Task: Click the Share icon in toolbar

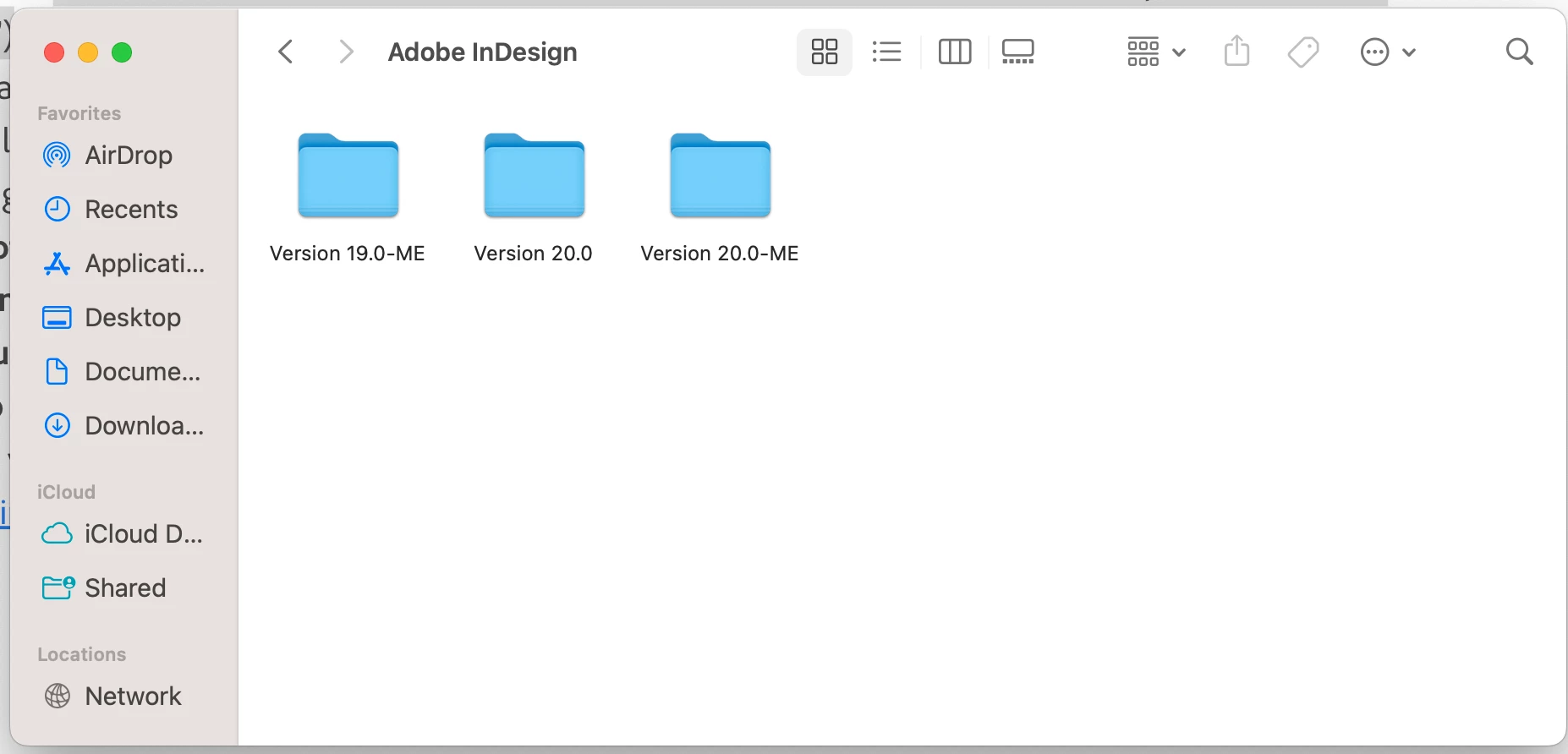Action: tap(1236, 51)
